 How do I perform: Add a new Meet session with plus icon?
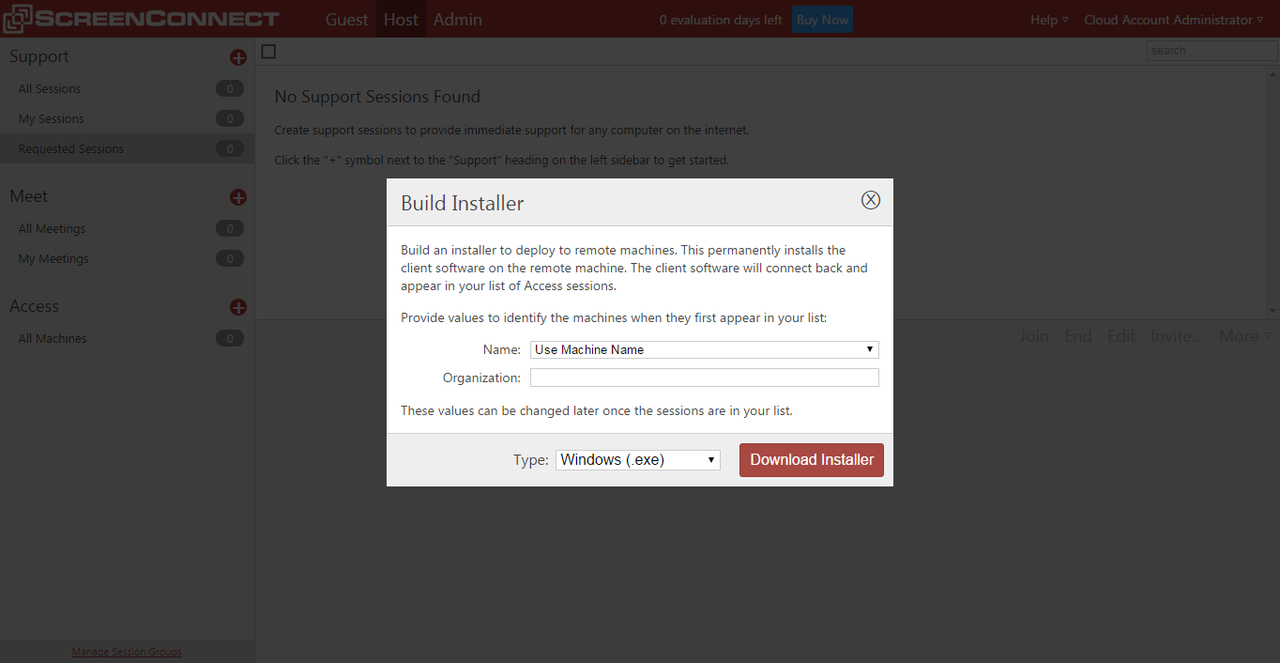pyautogui.click(x=238, y=198)
